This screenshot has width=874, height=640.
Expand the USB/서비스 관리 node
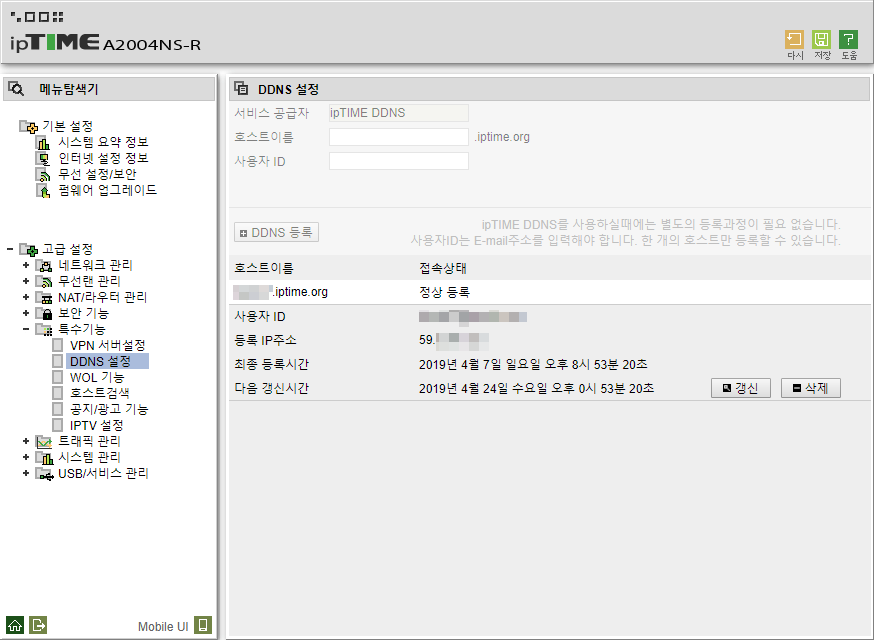pos(26,473)
